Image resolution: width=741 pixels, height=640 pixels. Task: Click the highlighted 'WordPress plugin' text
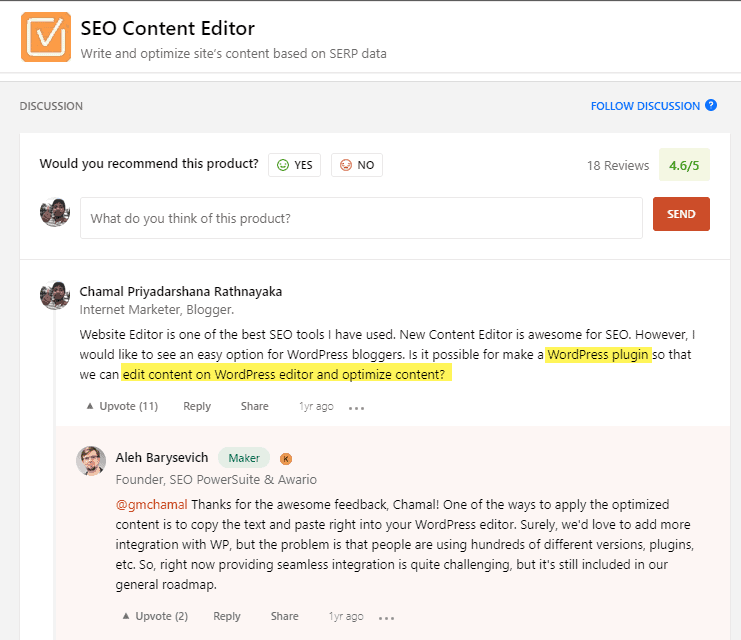click(x=598, y=355)
